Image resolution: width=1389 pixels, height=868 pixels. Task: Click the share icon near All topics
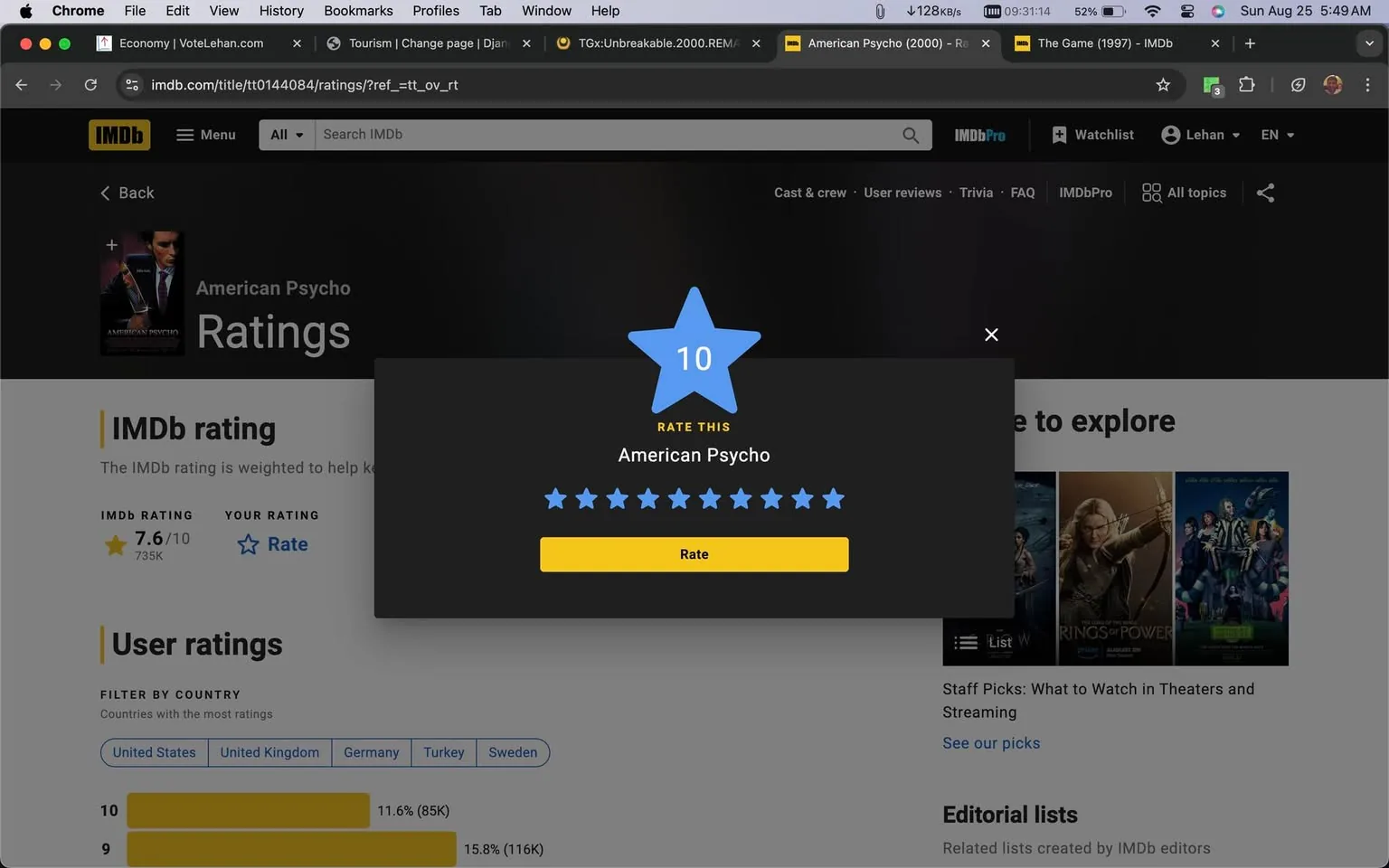[x=1265, y=193]
